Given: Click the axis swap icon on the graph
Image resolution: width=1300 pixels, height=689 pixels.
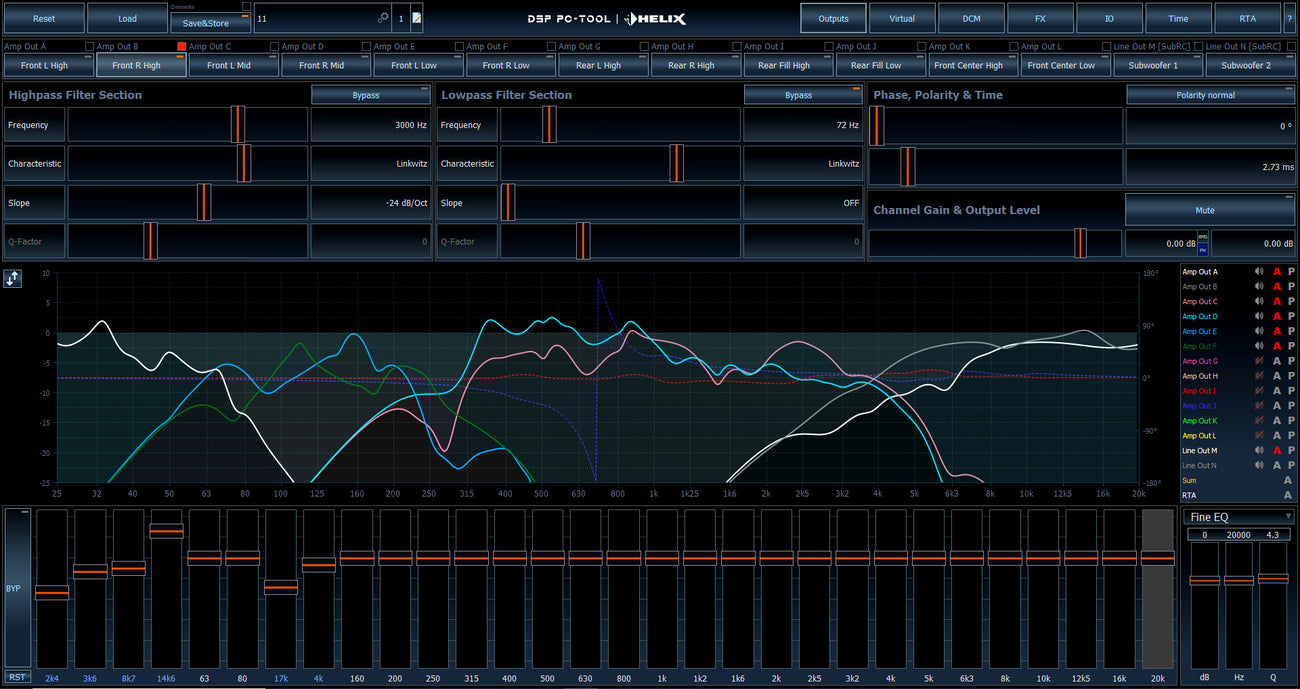Looking at the screenshot, I should 12,278.
